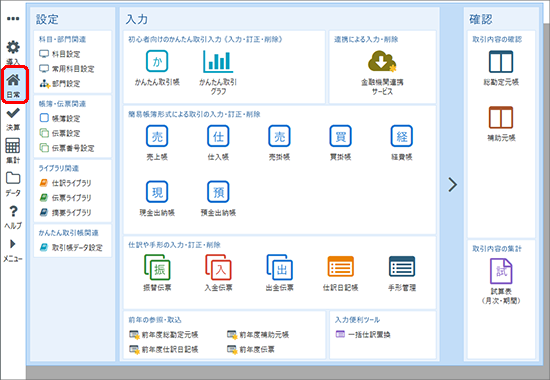This screenshot has height=380, width=550.
Task: Open the 仕入帳 ledger
Action: 218,136
